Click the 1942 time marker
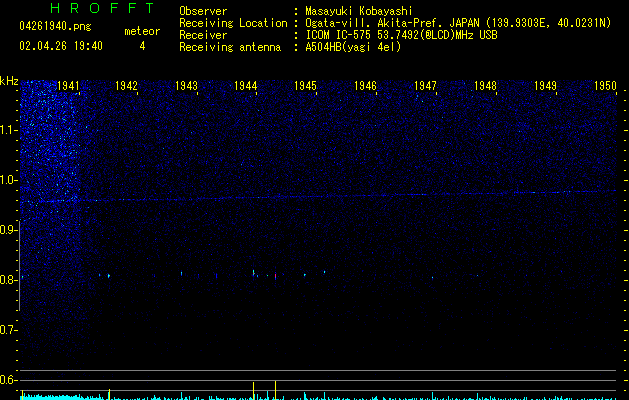This screenshot has width=629, height=400. 126,86
